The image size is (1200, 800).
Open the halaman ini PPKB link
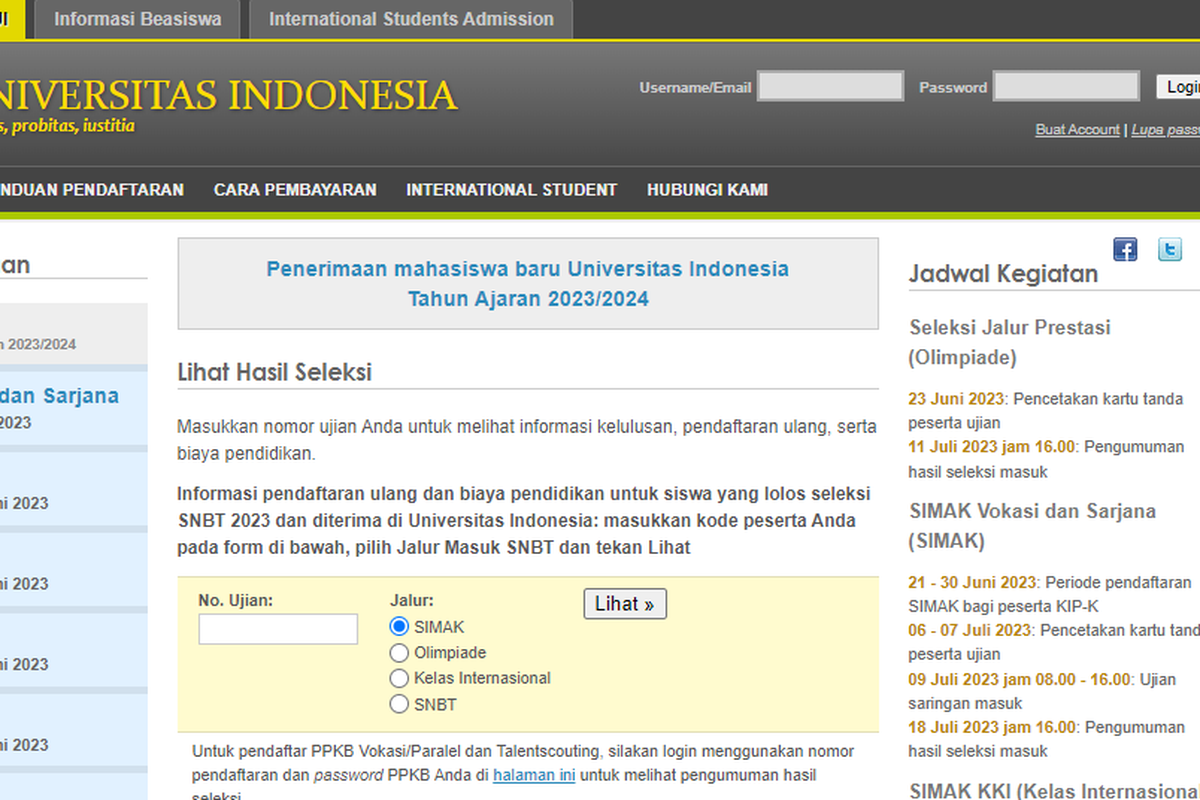point(534,774)
